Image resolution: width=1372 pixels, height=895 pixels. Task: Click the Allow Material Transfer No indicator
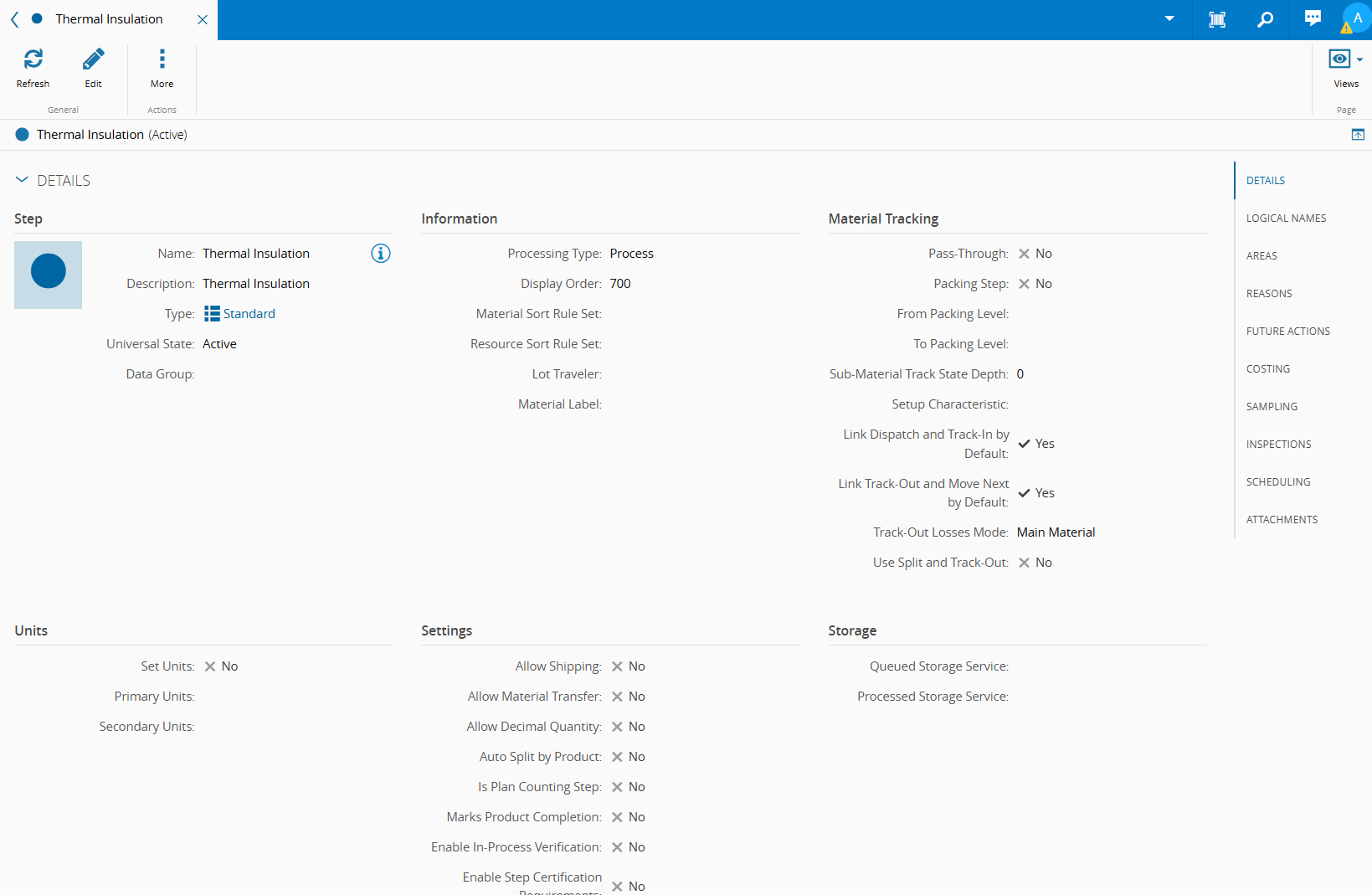tap(628, 697)
